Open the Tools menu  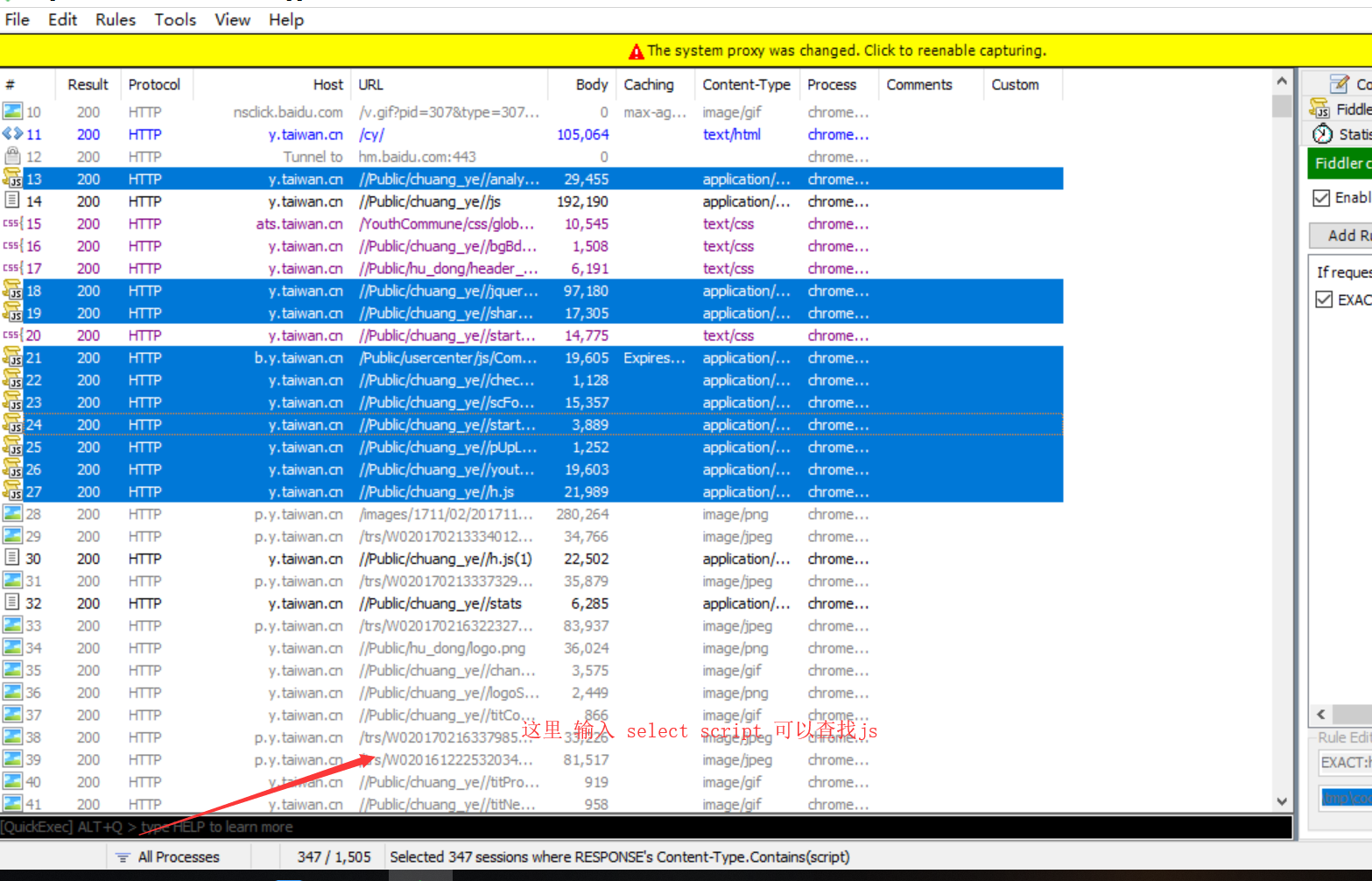point(175,19)
